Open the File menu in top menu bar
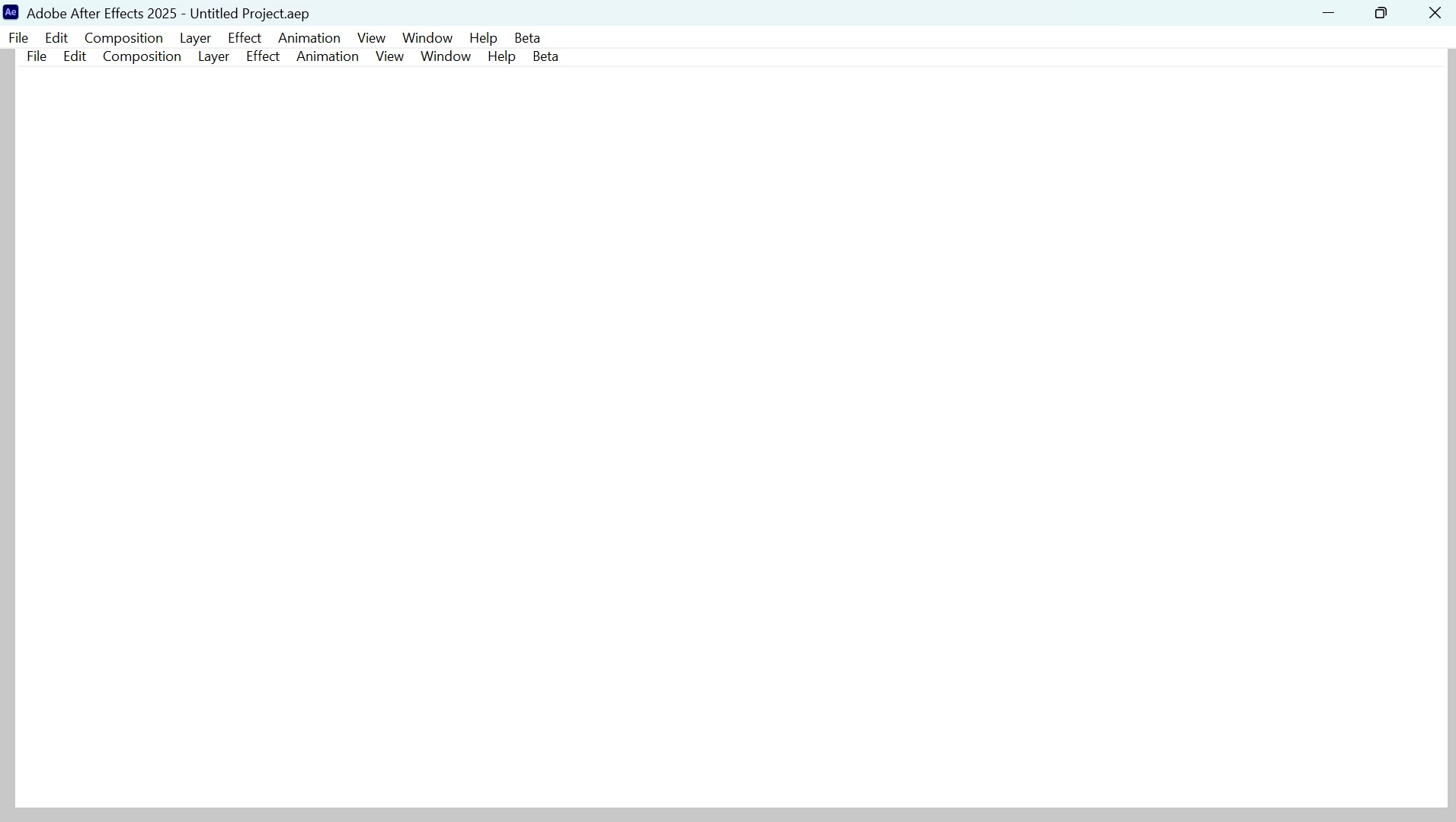Image resolution: width=1456 pixels, height=822 pixels. pyautogui.click(x=18, y=38)
